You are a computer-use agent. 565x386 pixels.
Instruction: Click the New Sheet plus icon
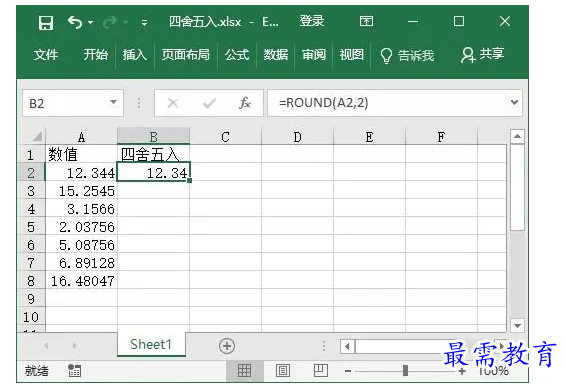pos(227,346)
